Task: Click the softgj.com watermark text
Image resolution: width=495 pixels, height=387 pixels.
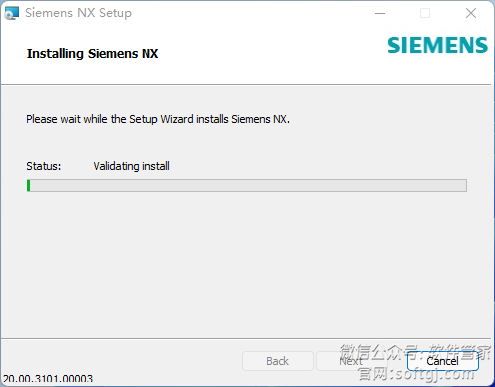Action: pos(416,374)
